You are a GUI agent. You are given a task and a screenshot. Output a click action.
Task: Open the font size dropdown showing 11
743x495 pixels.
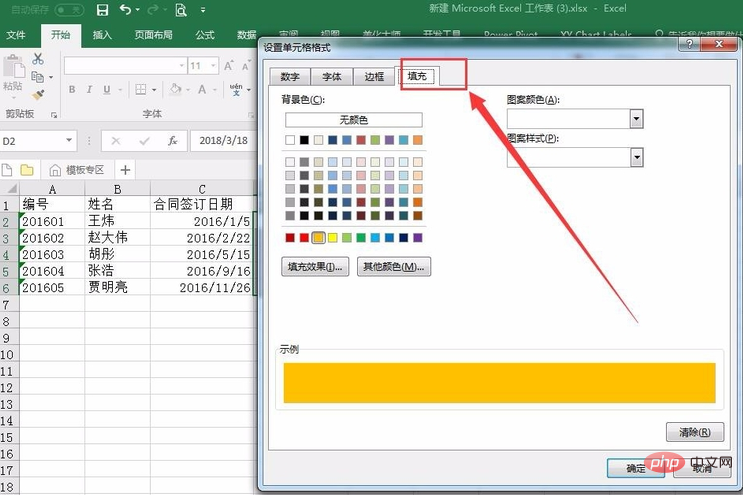(x=214, y=65)
